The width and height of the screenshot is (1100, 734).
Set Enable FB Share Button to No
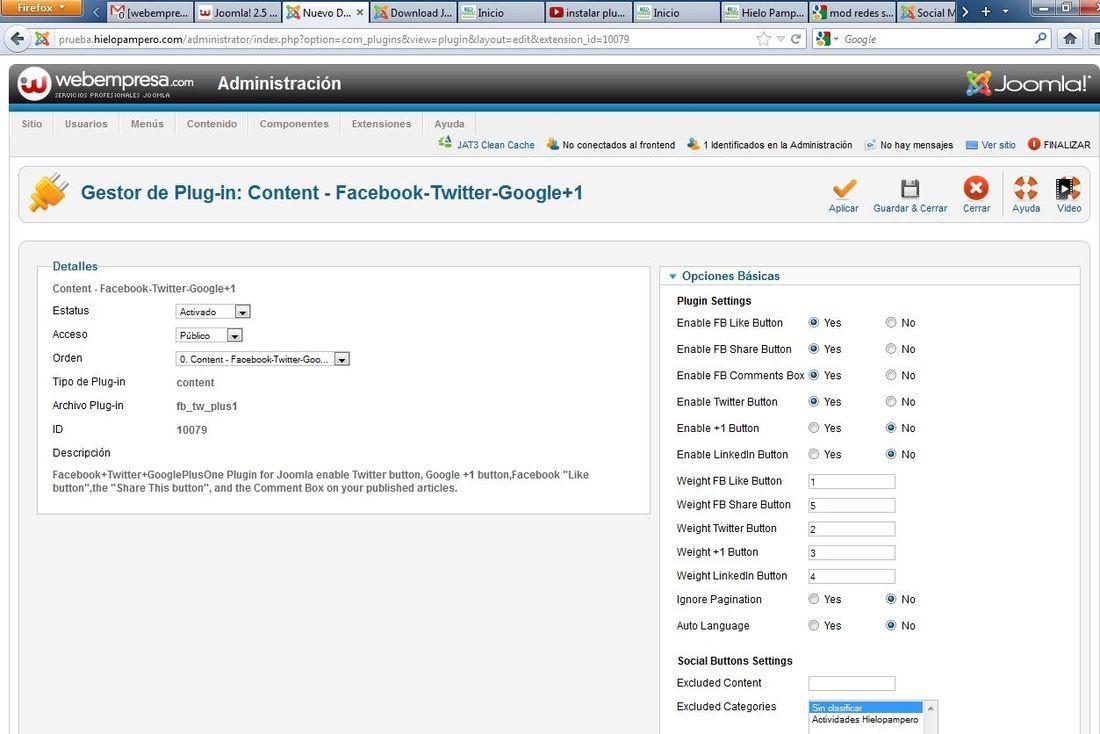point(891,349)
